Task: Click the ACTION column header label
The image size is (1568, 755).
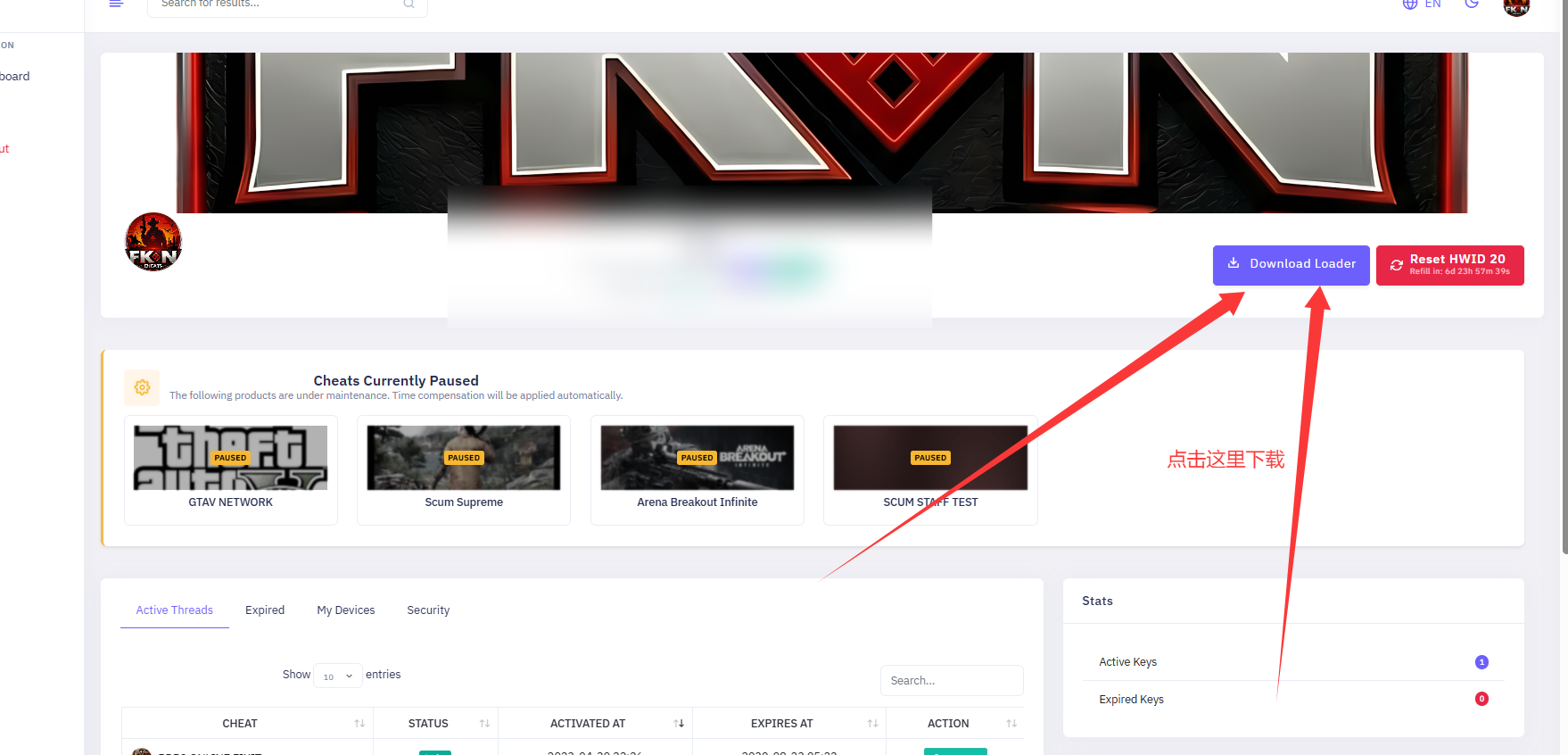Action: tap(948, 724)
